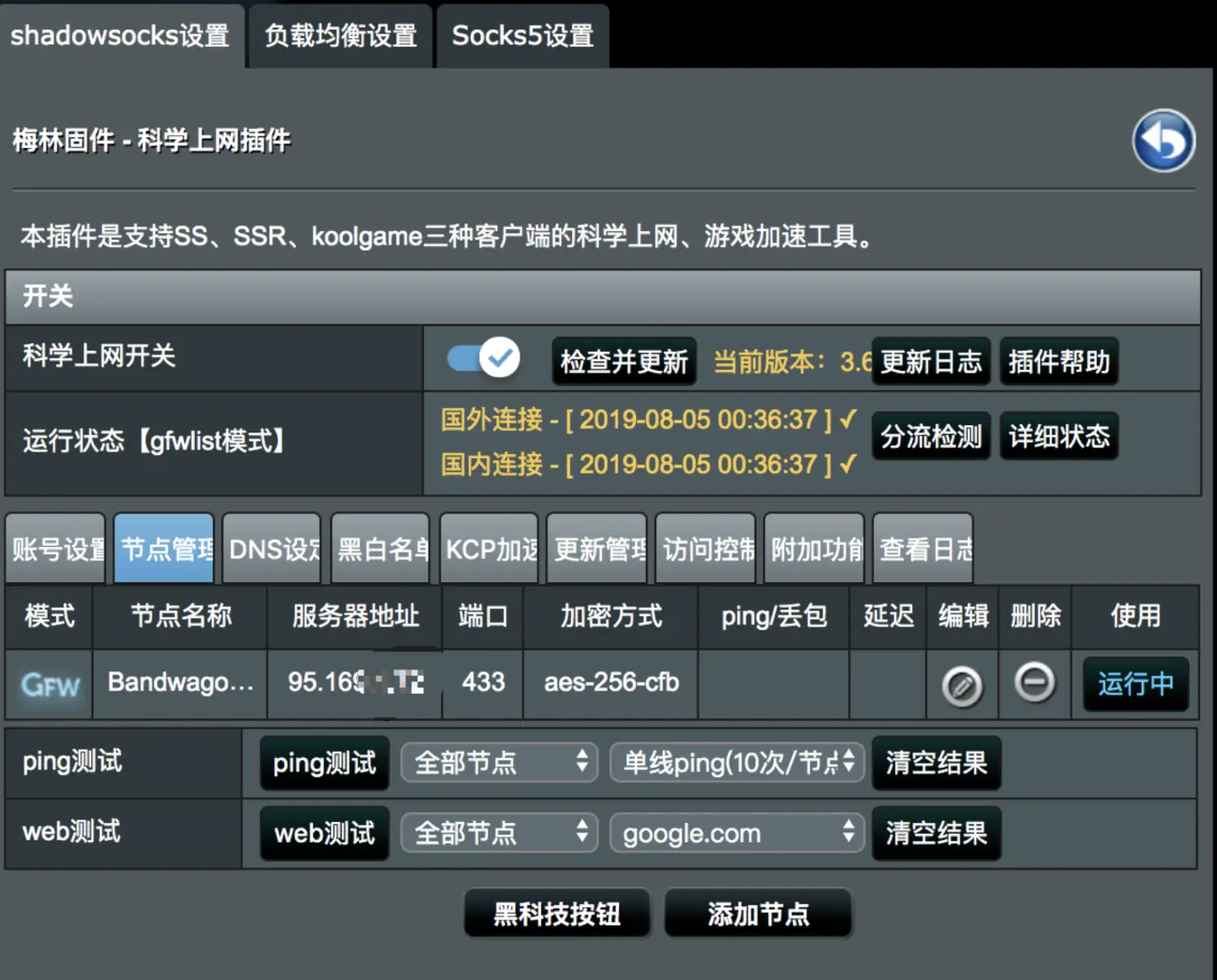Screen dimensions: 1217x980
Task: Open the 黑白名单 sub-tab
Action: coord(381,548)
